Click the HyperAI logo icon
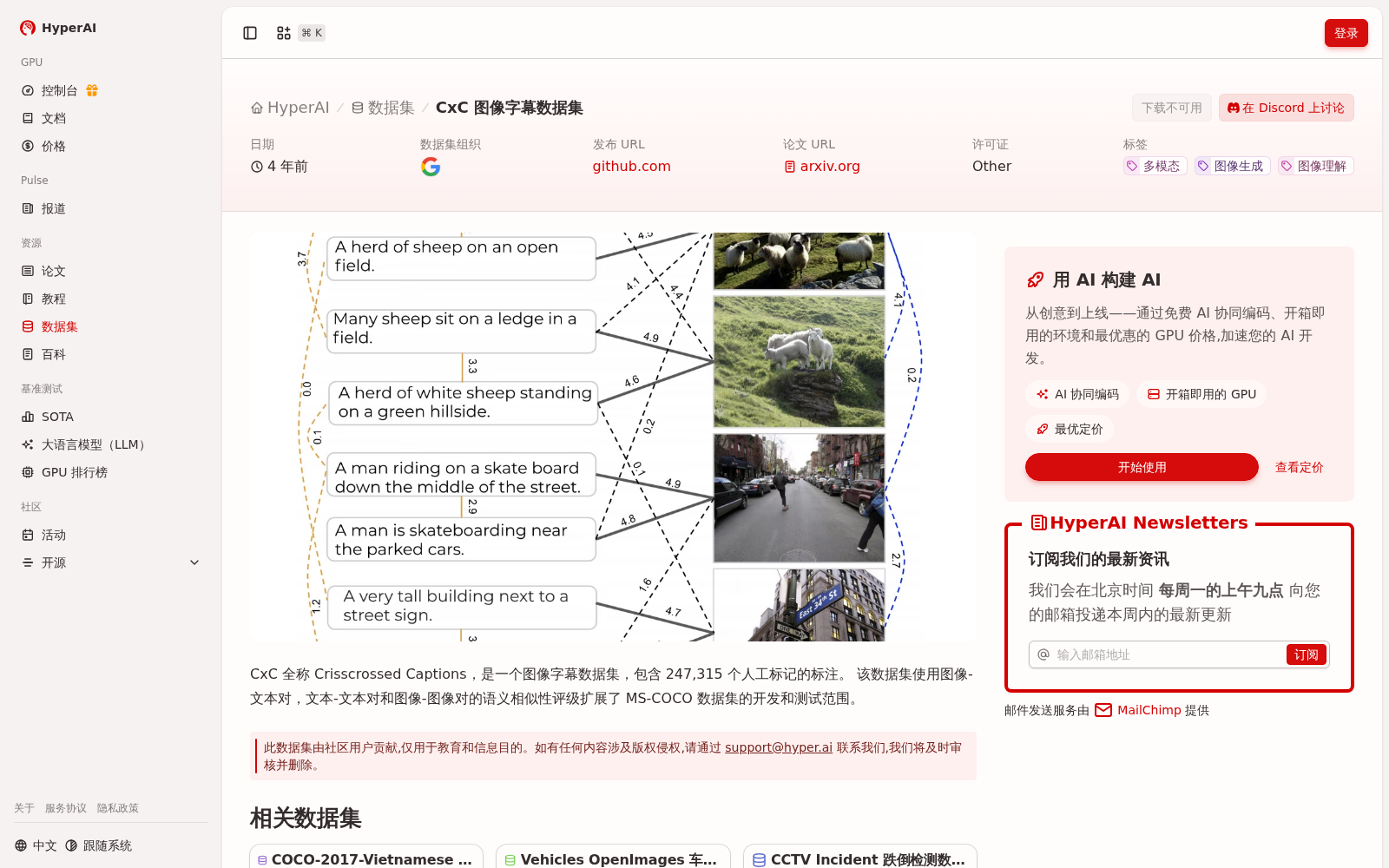 point(28,28)
